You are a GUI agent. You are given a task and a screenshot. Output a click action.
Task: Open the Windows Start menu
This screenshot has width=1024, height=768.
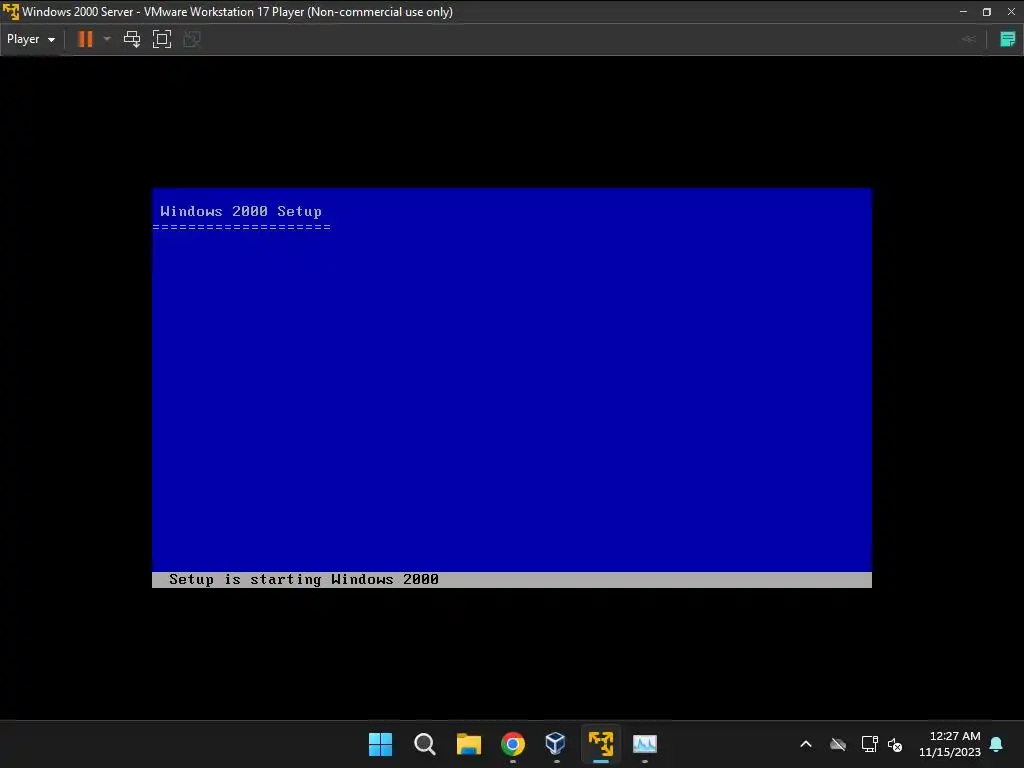point(380,744)
